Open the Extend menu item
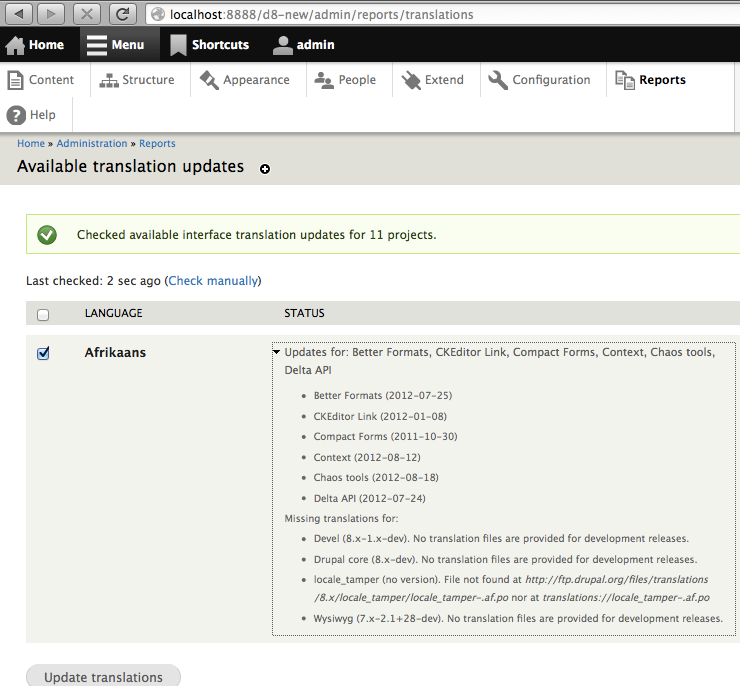Image resolution: width=740 pixels, height=686 pixels. pos(433,80)
